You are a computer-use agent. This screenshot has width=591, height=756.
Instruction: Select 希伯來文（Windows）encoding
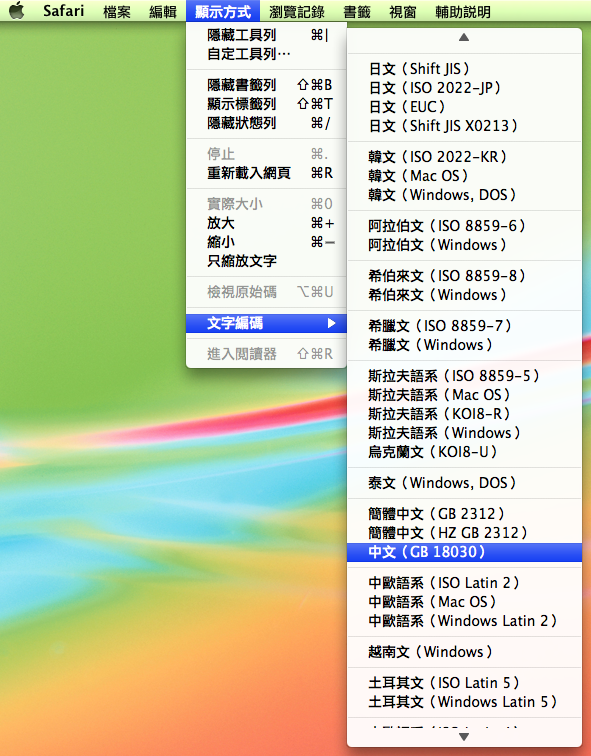464,295
